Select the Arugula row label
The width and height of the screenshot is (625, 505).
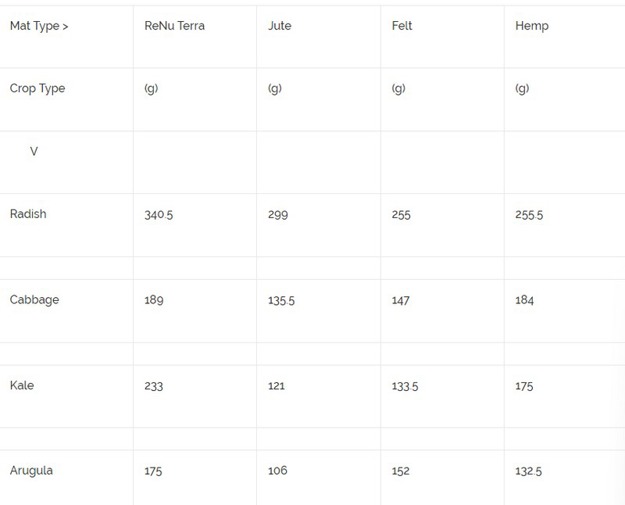[x=31, y=470]
